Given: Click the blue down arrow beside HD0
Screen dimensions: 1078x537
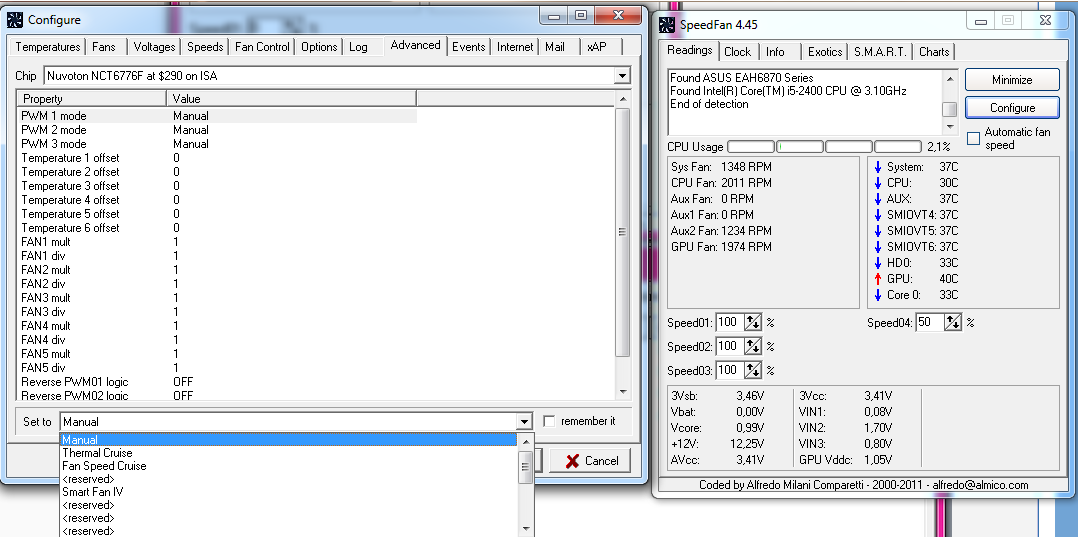Looking at the screenshot, I should 877,263.
